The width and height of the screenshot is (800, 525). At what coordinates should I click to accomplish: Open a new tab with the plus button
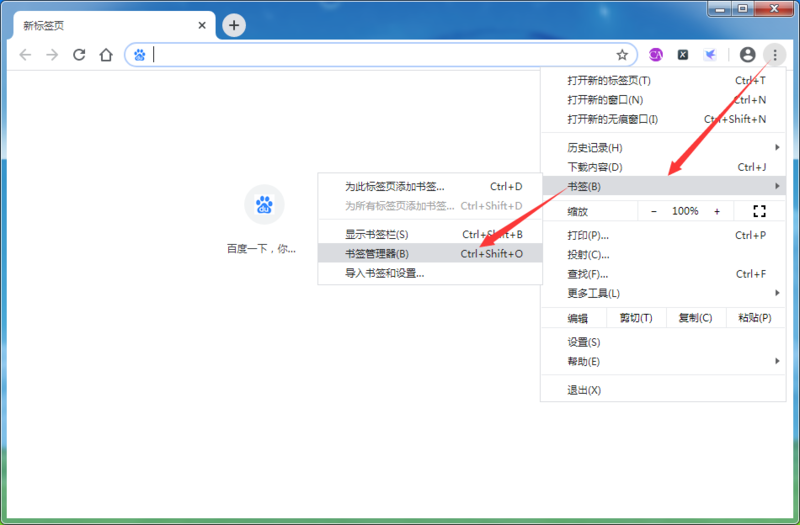point(234,25)
